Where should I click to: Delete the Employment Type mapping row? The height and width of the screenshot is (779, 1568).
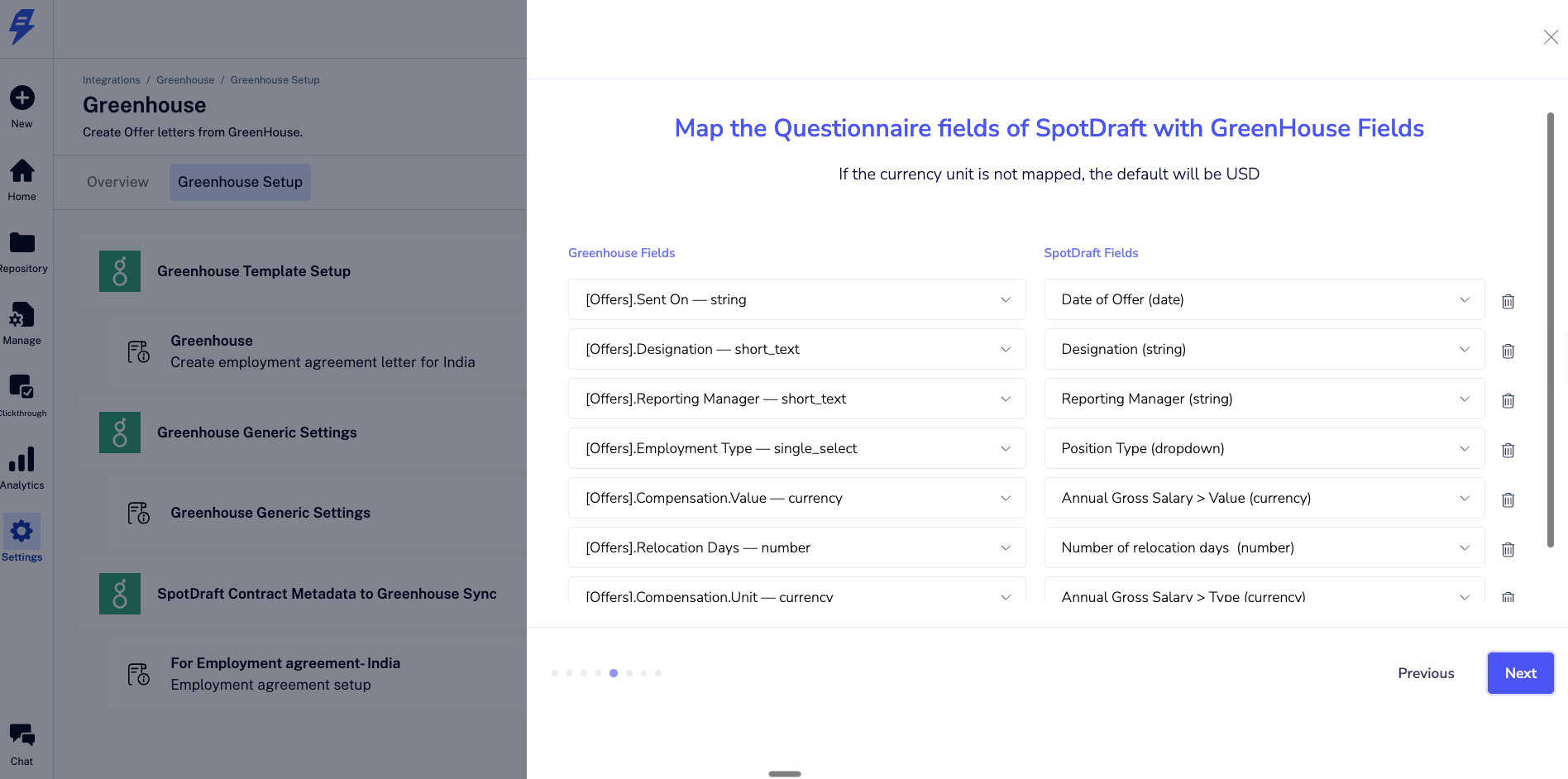tap(1508, 450)
